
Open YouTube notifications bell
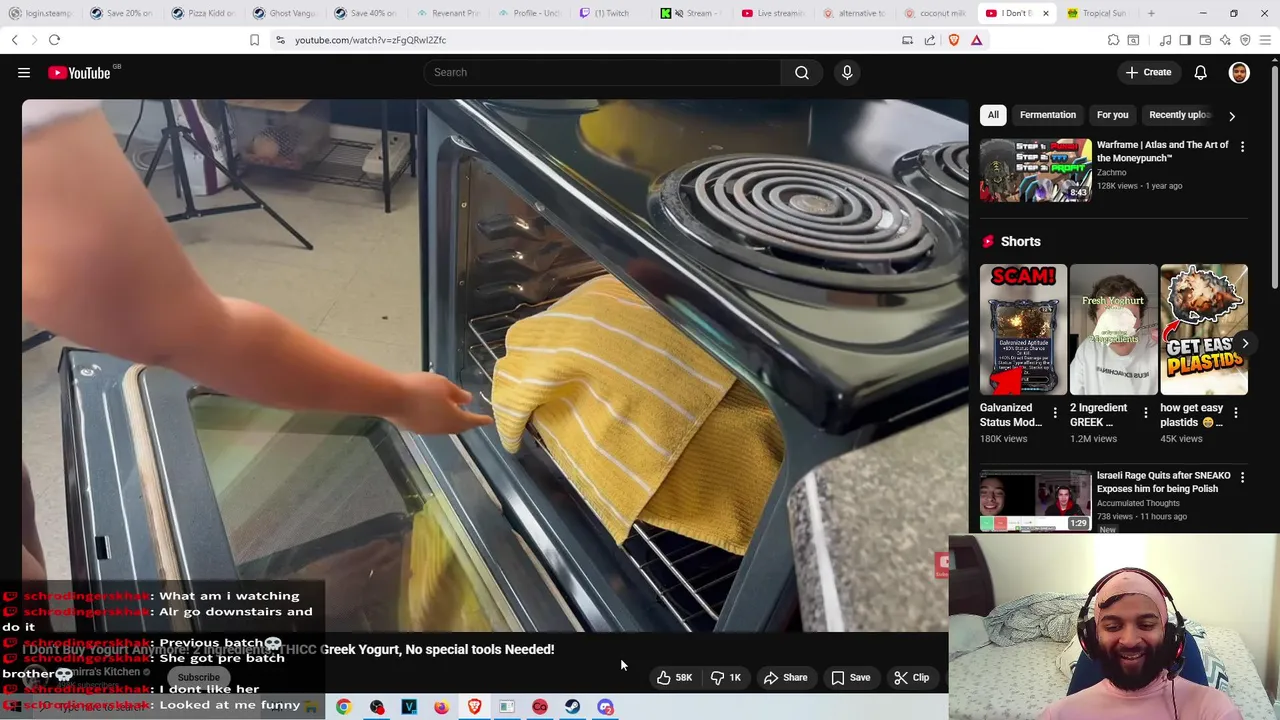coord(1200,72)
